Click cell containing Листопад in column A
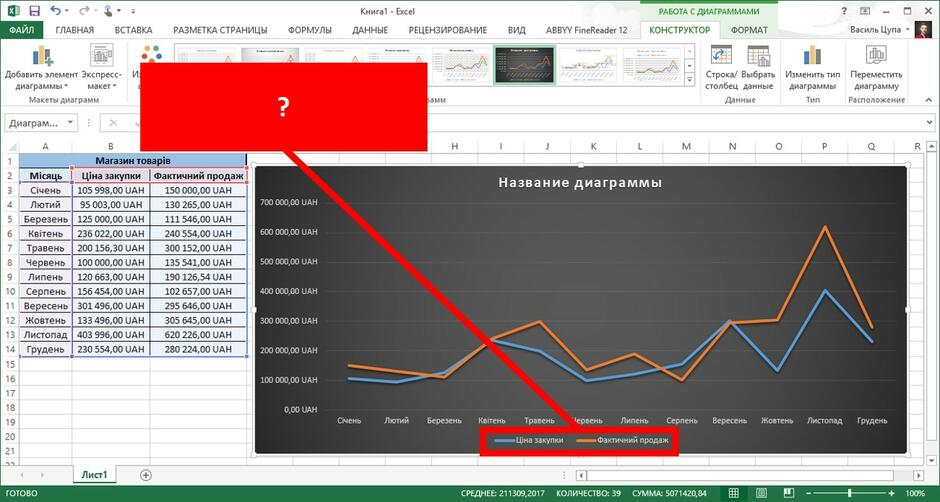 (x=46, y=335)
